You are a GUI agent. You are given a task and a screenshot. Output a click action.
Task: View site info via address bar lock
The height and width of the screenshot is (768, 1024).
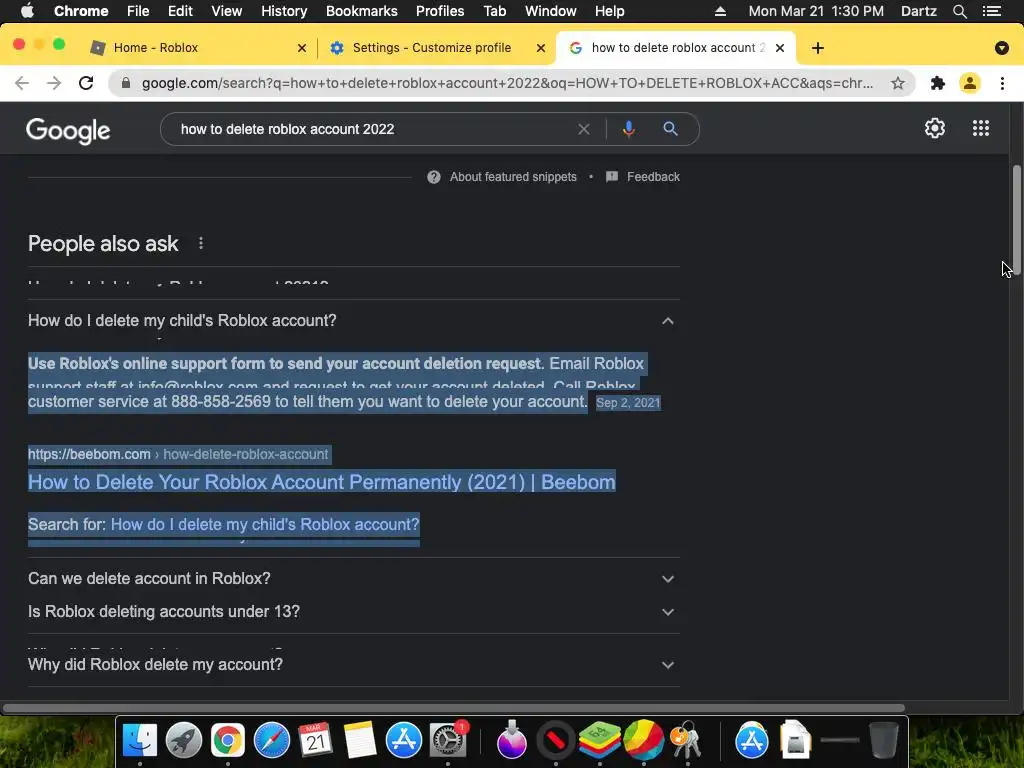(x=126, y=83)
